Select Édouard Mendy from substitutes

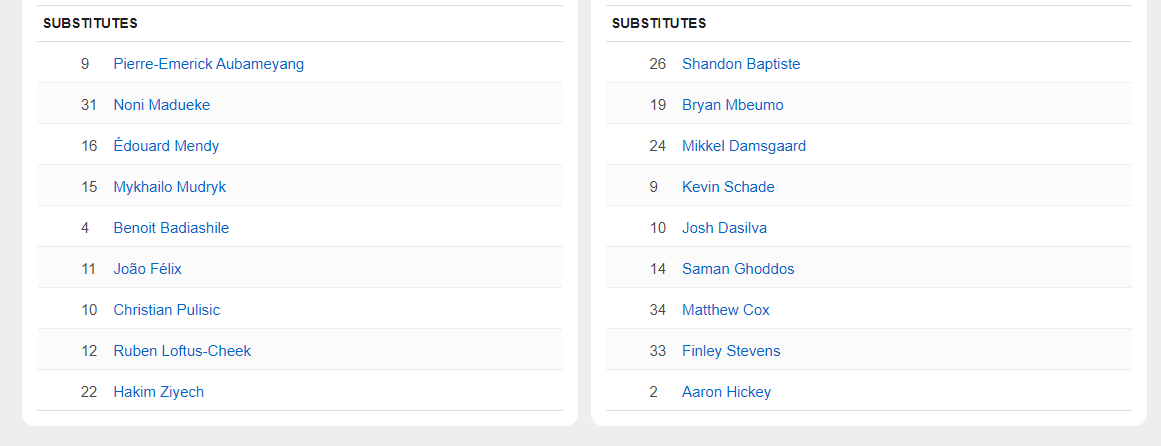pos(166,146)
